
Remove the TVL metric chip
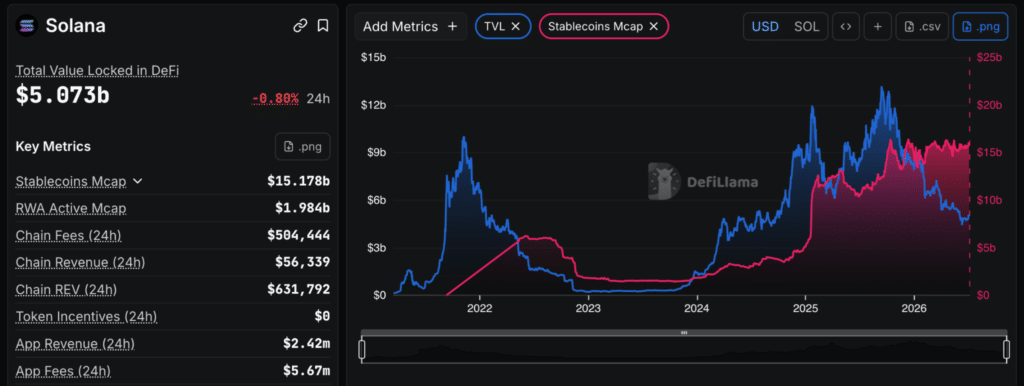tap(515, 27)
